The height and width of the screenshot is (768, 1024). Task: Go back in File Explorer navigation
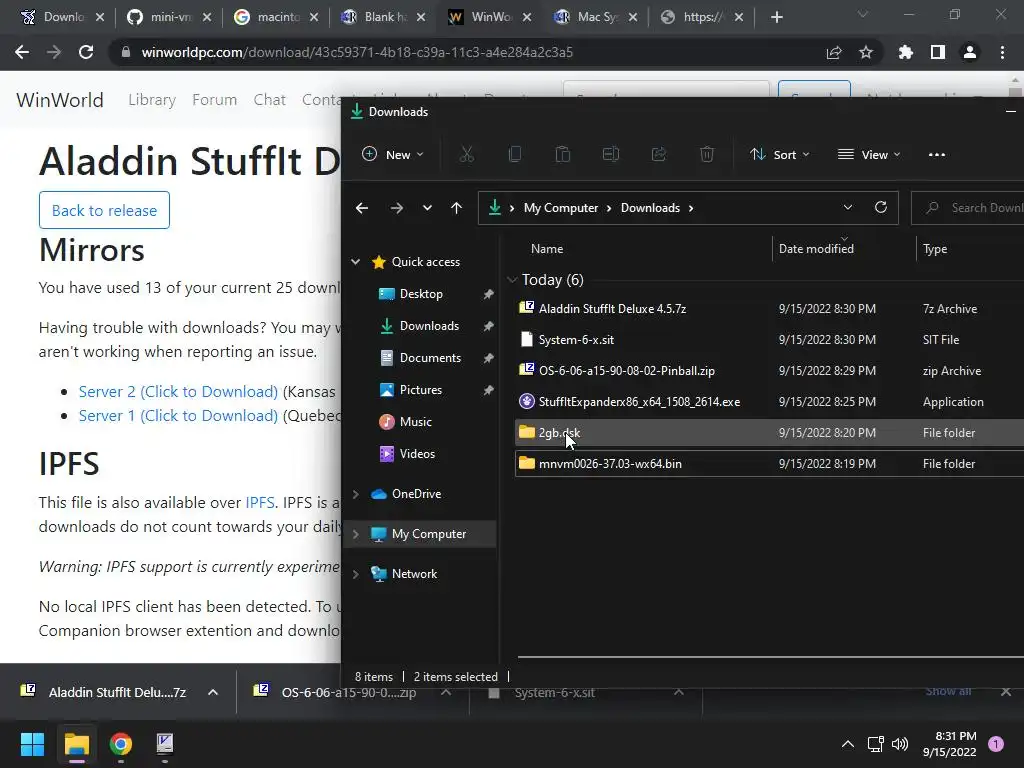click(x=362, y=208)
